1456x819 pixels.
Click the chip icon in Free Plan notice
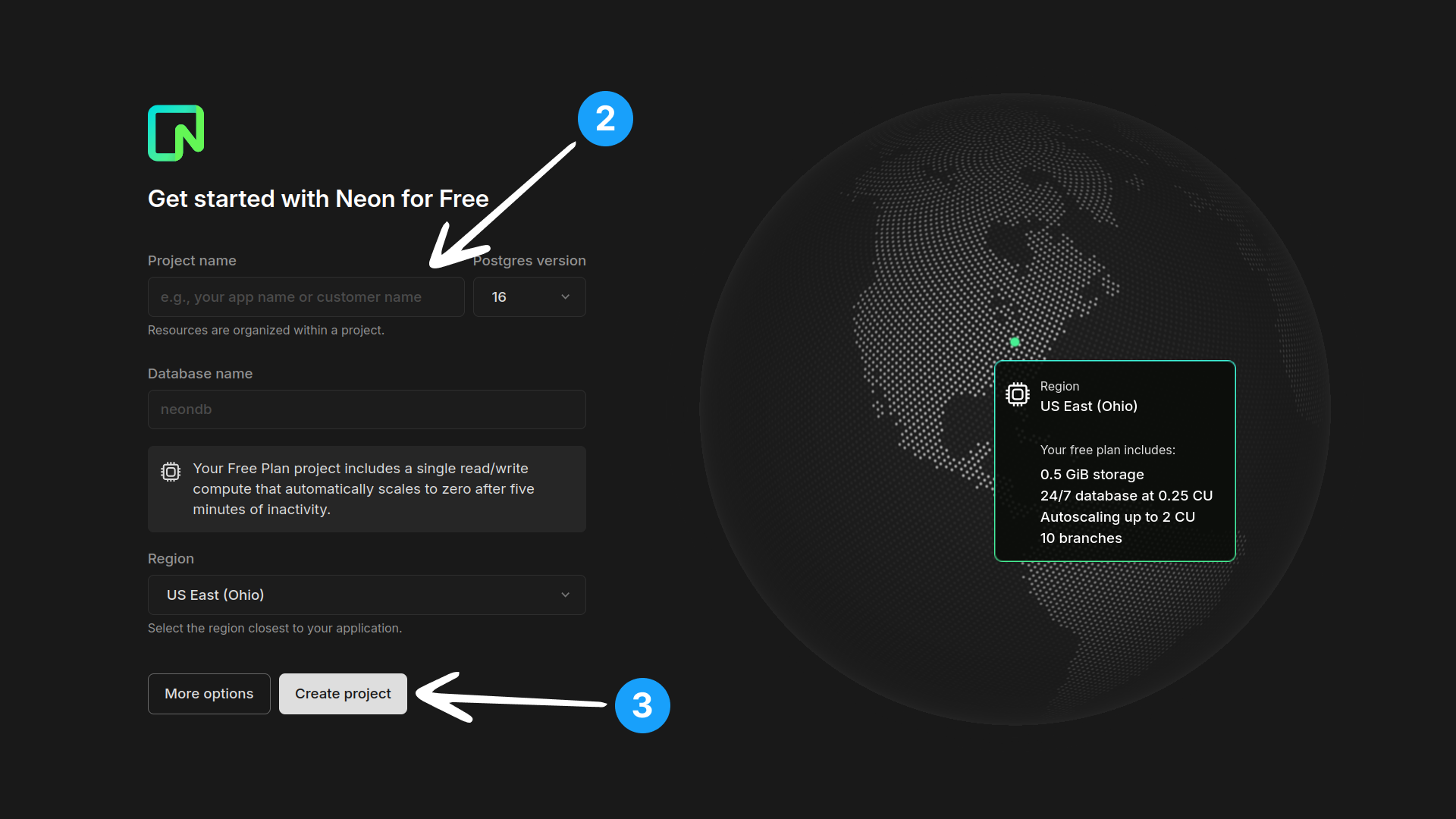pos(171,472)
